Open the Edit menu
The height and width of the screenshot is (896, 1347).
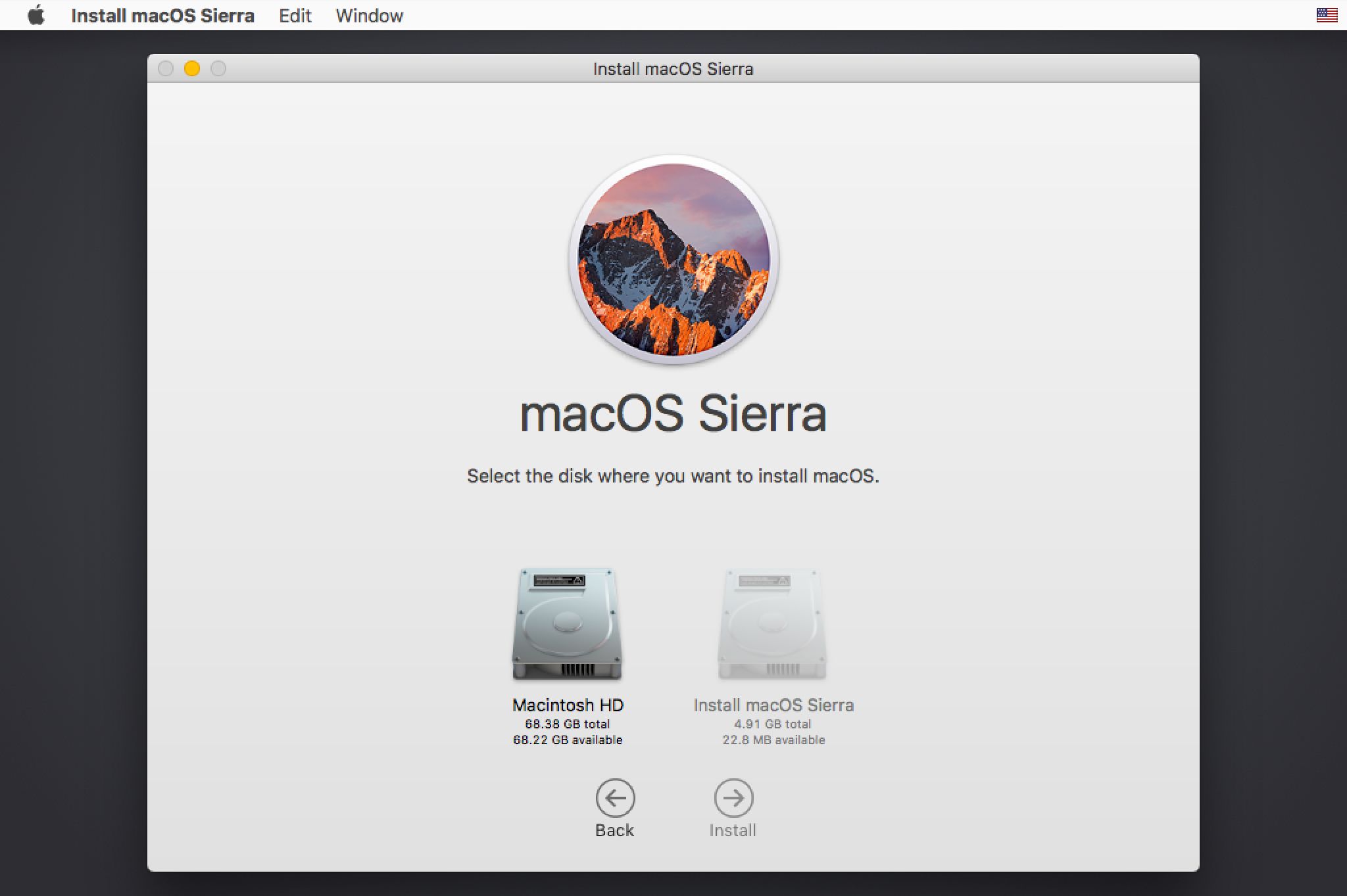[x=295, y=16]
